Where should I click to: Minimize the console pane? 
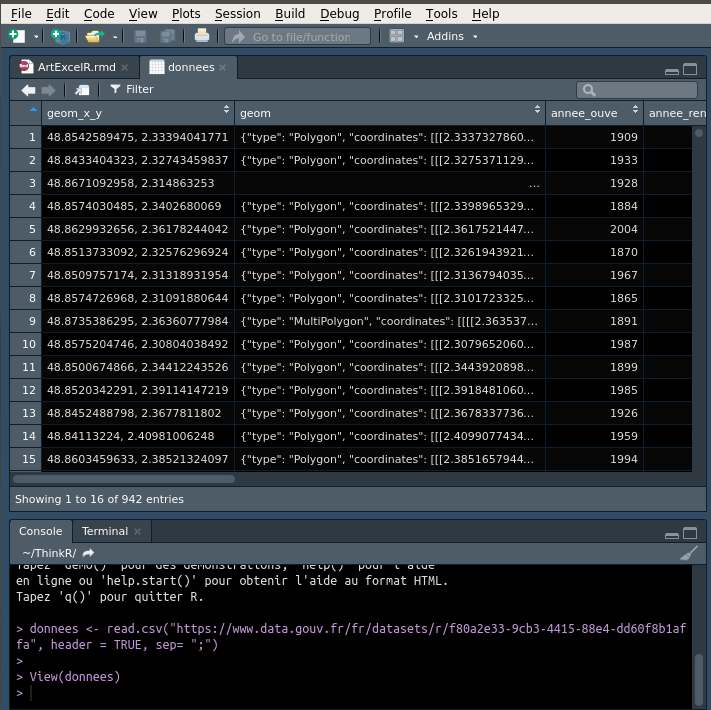[x=672, y=535]
